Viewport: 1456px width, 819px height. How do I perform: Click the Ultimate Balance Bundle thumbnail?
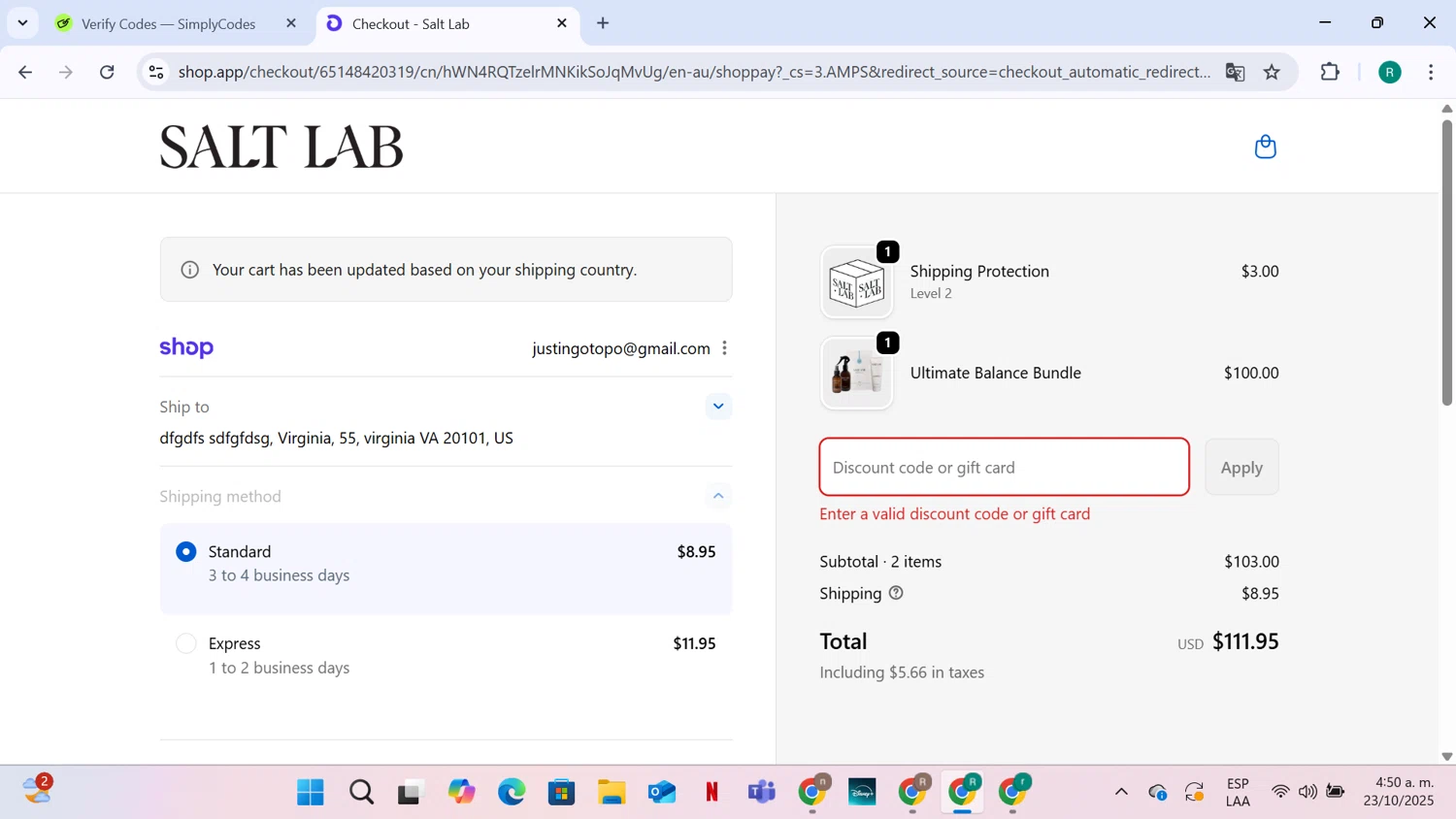(856, 374)
